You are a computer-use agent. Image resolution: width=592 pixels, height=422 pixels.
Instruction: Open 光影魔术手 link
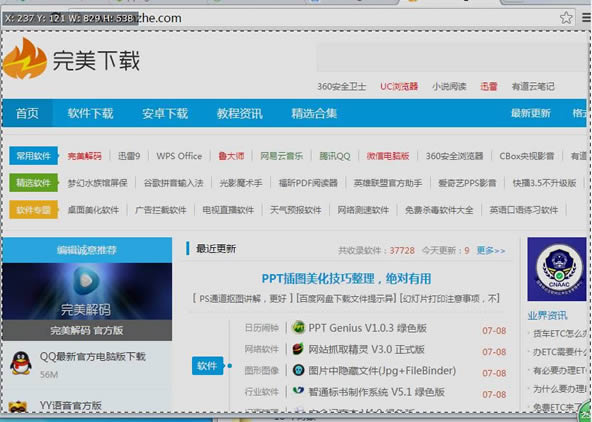pos(241,183)
